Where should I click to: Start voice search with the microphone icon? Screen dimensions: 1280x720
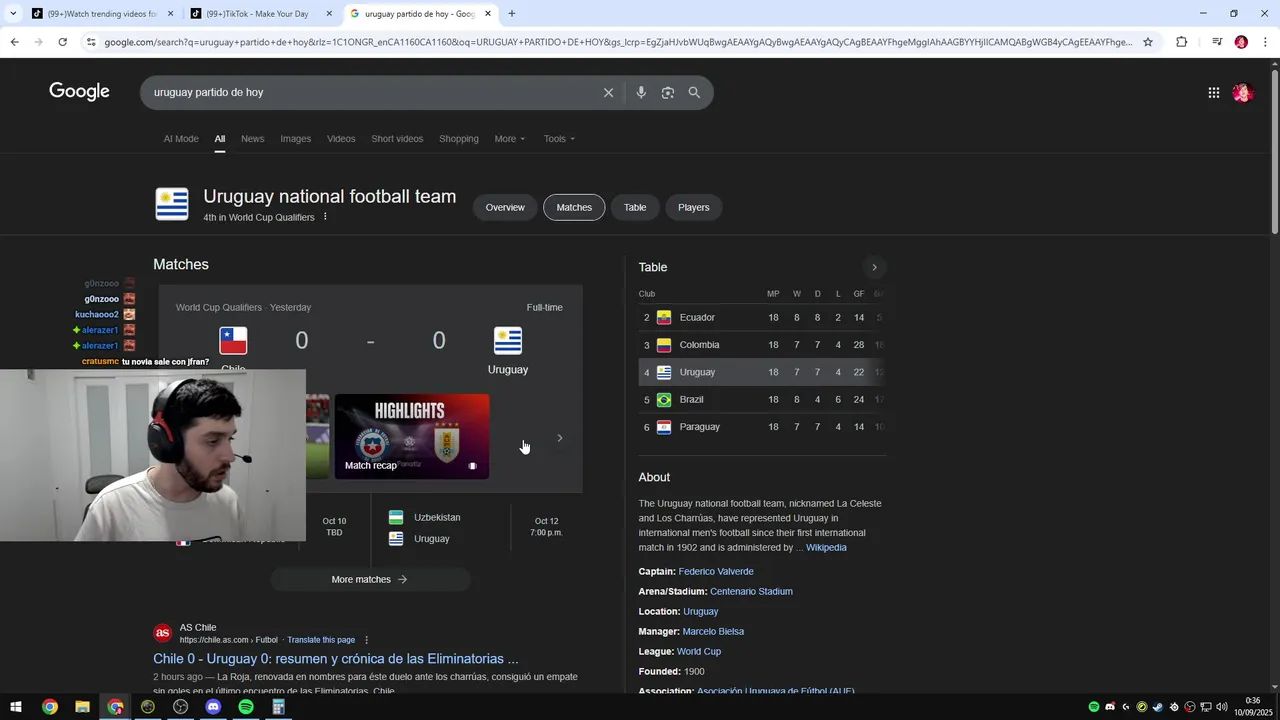[x=641, y=92]
